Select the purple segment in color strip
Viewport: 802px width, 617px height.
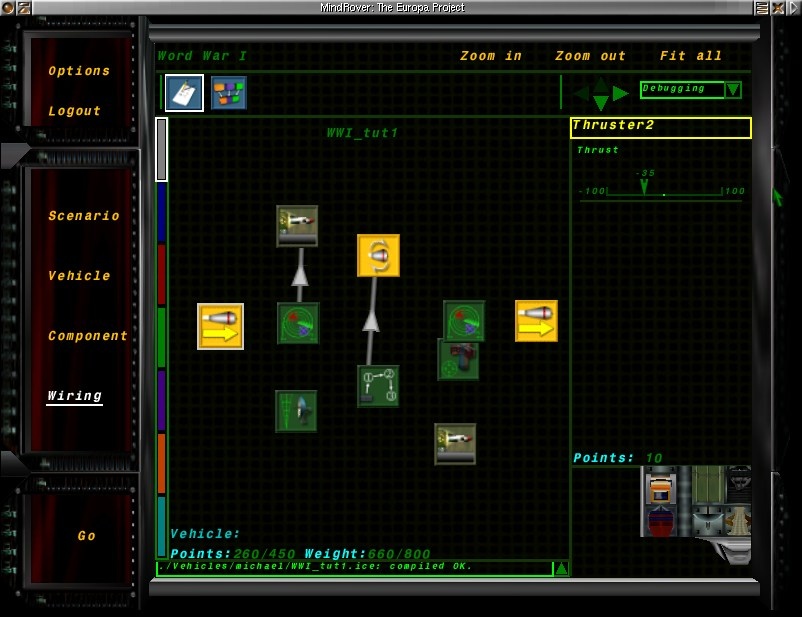[162, 401]
